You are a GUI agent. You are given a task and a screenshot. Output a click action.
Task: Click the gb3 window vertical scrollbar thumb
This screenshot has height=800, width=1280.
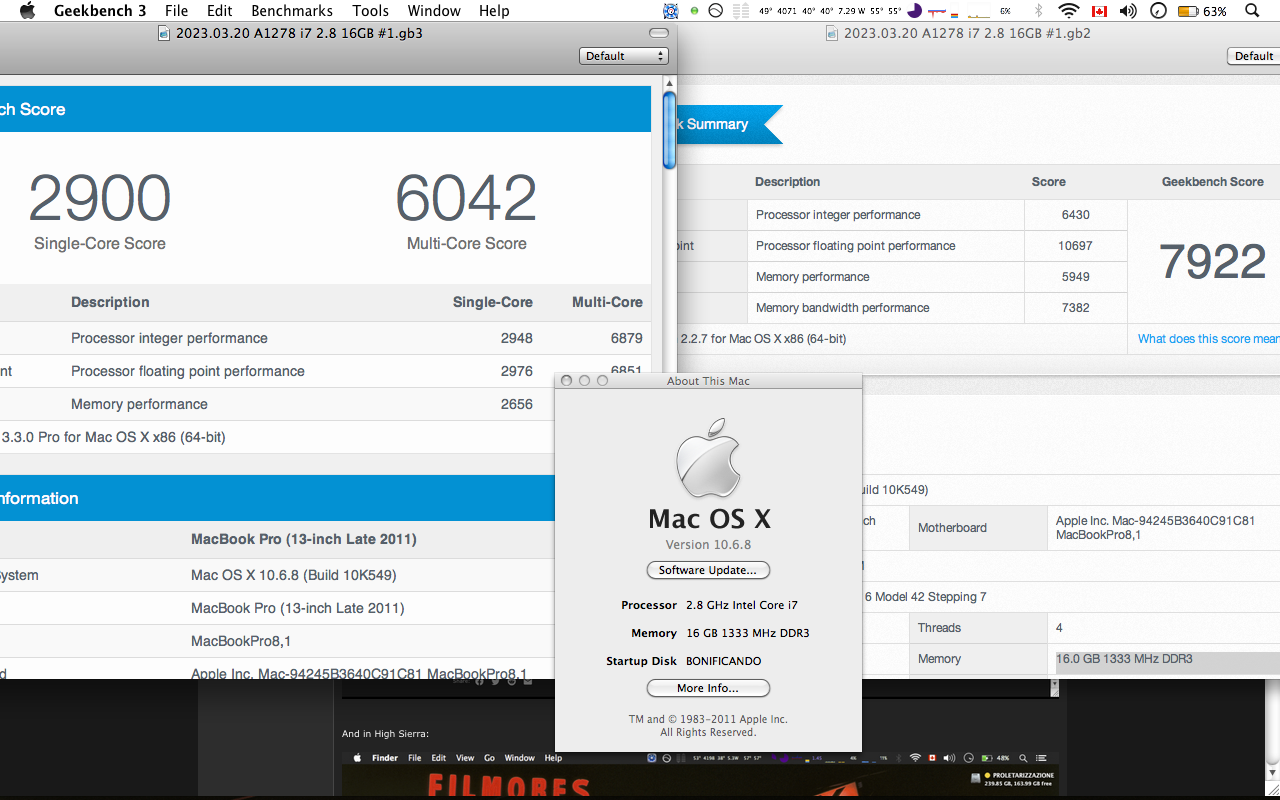pos(670,130)
